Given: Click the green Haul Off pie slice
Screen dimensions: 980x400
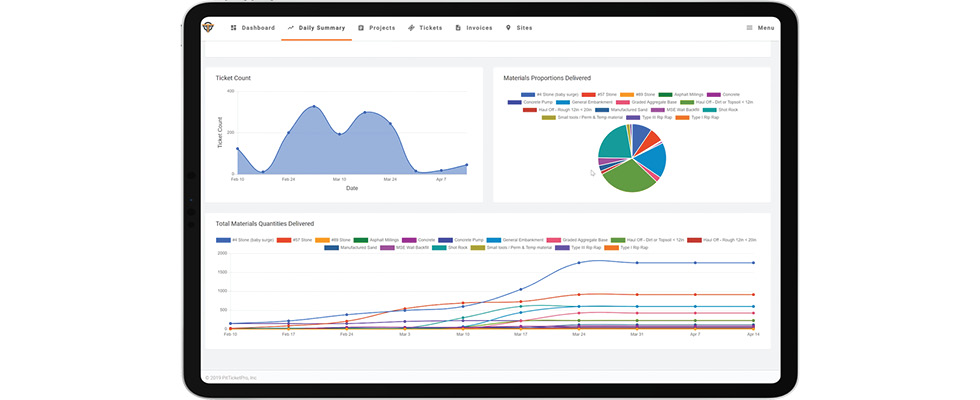Looking at the screenshot, I should point(628,179).
